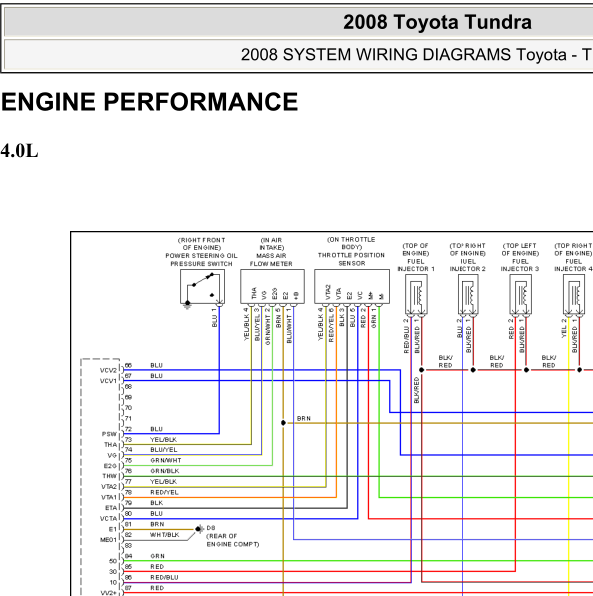
Task: Click the VCTA signal name
Action: pyautogui.click(x=108, y=518)
